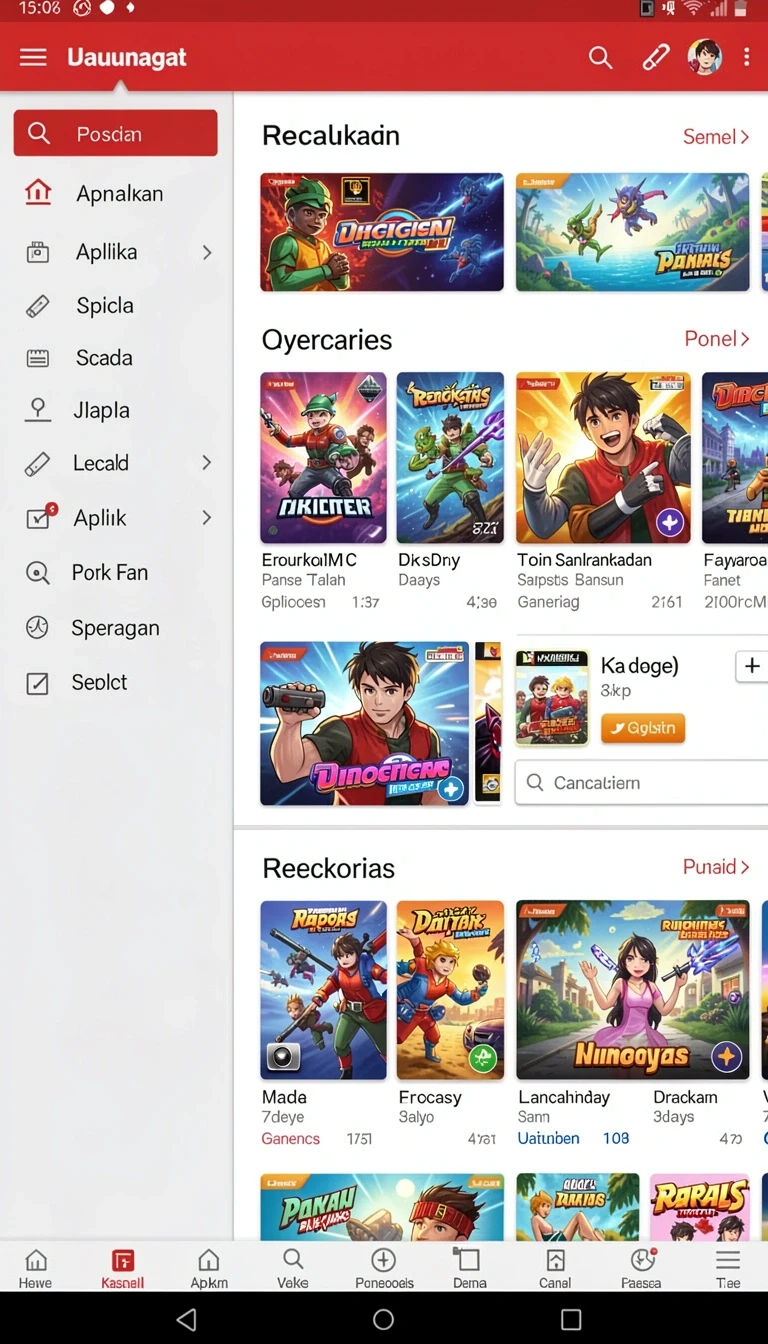Switch to Apkm bottom tab
Image resolution: width=768 pixels, height=1344 pixels.
point(209,1268)
